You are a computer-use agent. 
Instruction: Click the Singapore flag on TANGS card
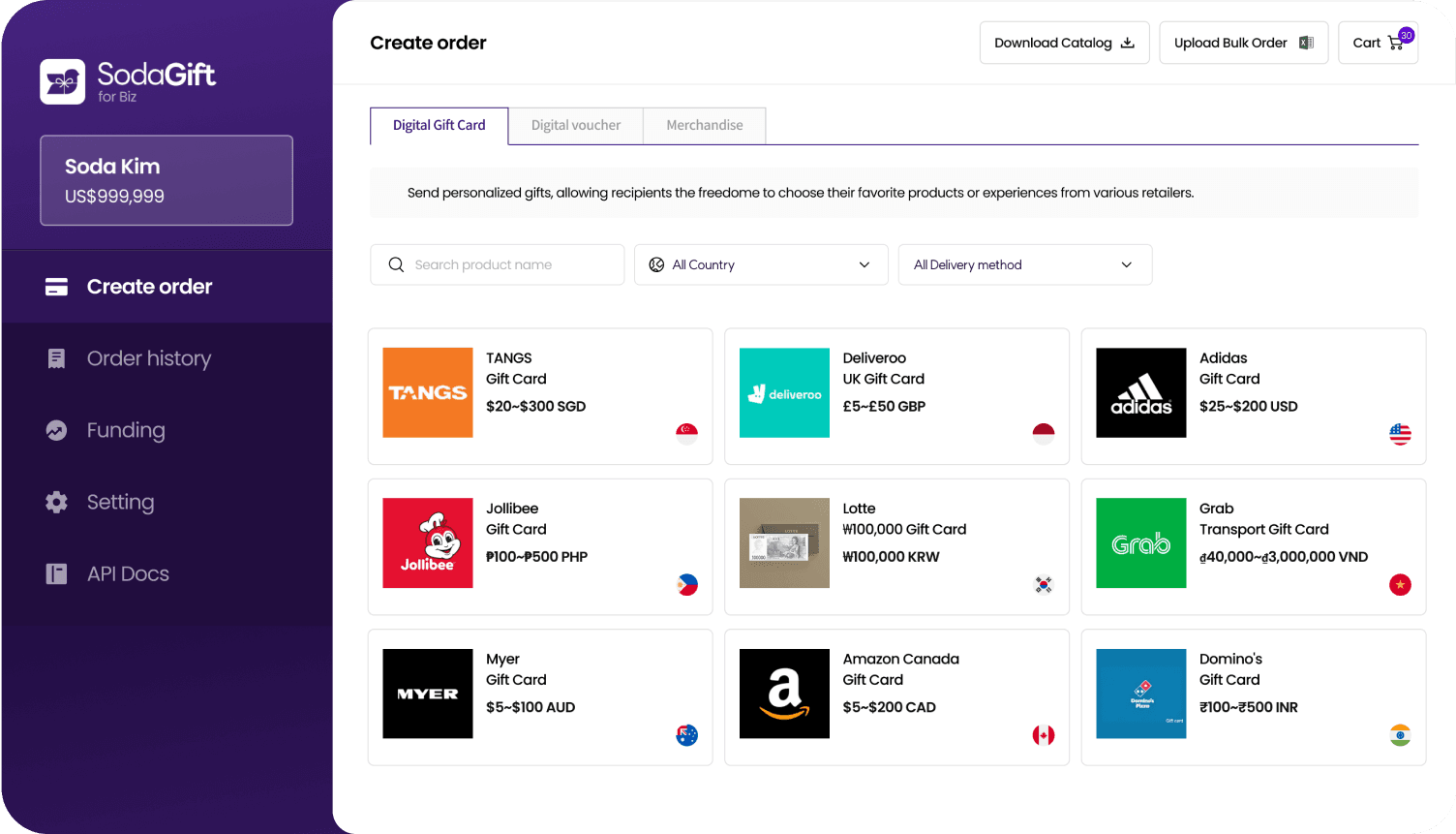pyautogui.click(x=686, y=434)
